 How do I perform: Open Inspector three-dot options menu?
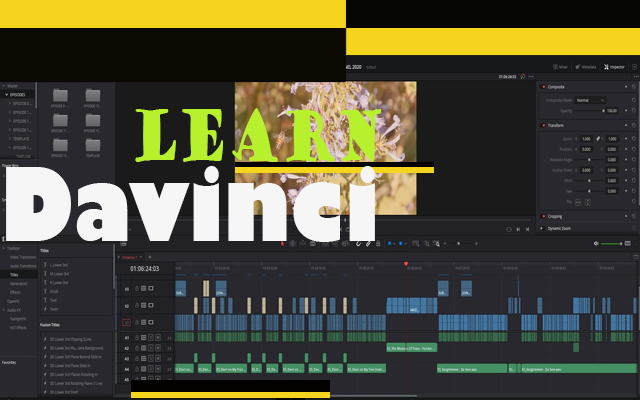[636, 76]
